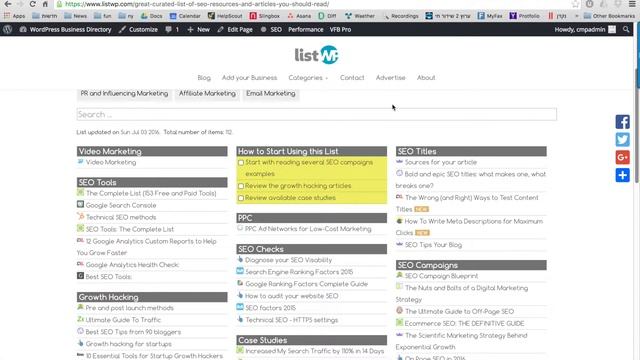Open browser home page
This screenshot has width=640, height=360.
pyautogui.click(x=45, y=4)
